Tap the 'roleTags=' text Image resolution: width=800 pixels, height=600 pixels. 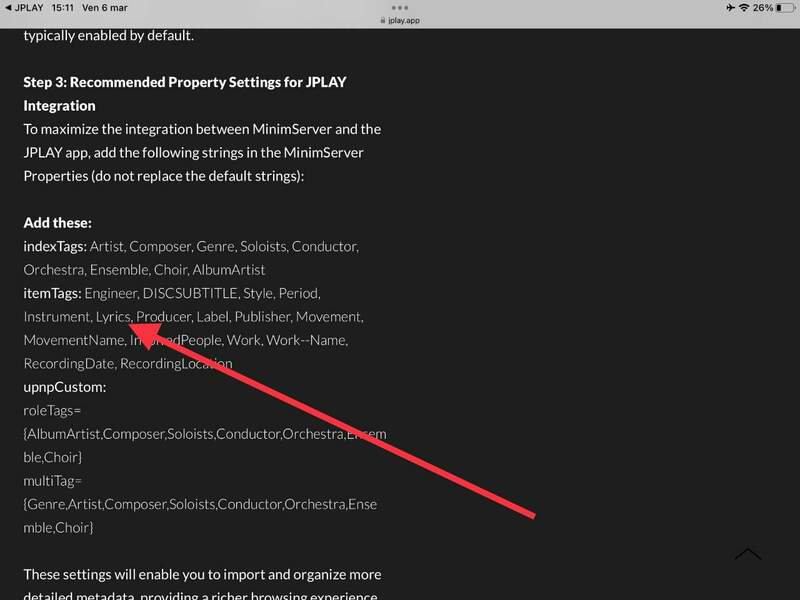52,411
